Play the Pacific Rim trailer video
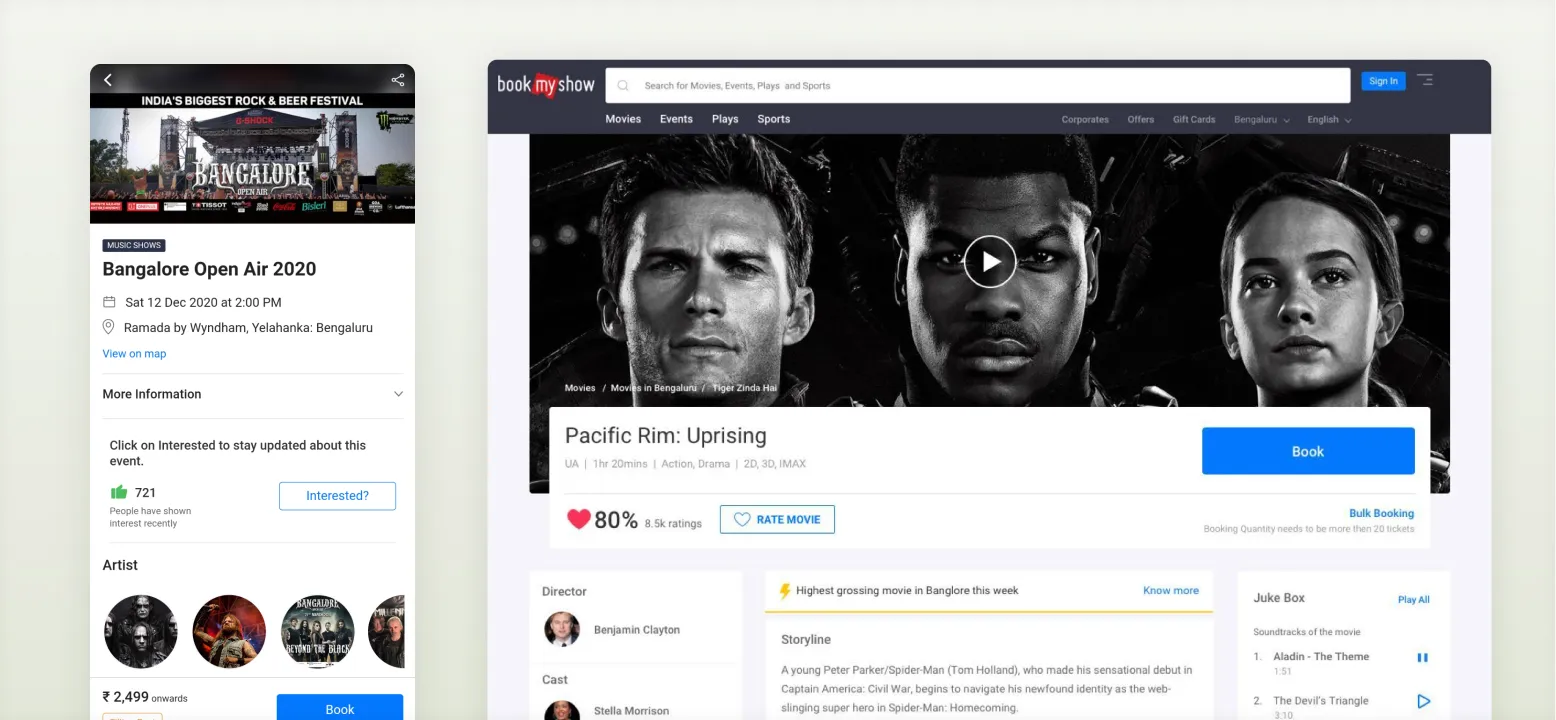Image resolution: width=1556 pixels, height=720 pixels. [990, 262]
